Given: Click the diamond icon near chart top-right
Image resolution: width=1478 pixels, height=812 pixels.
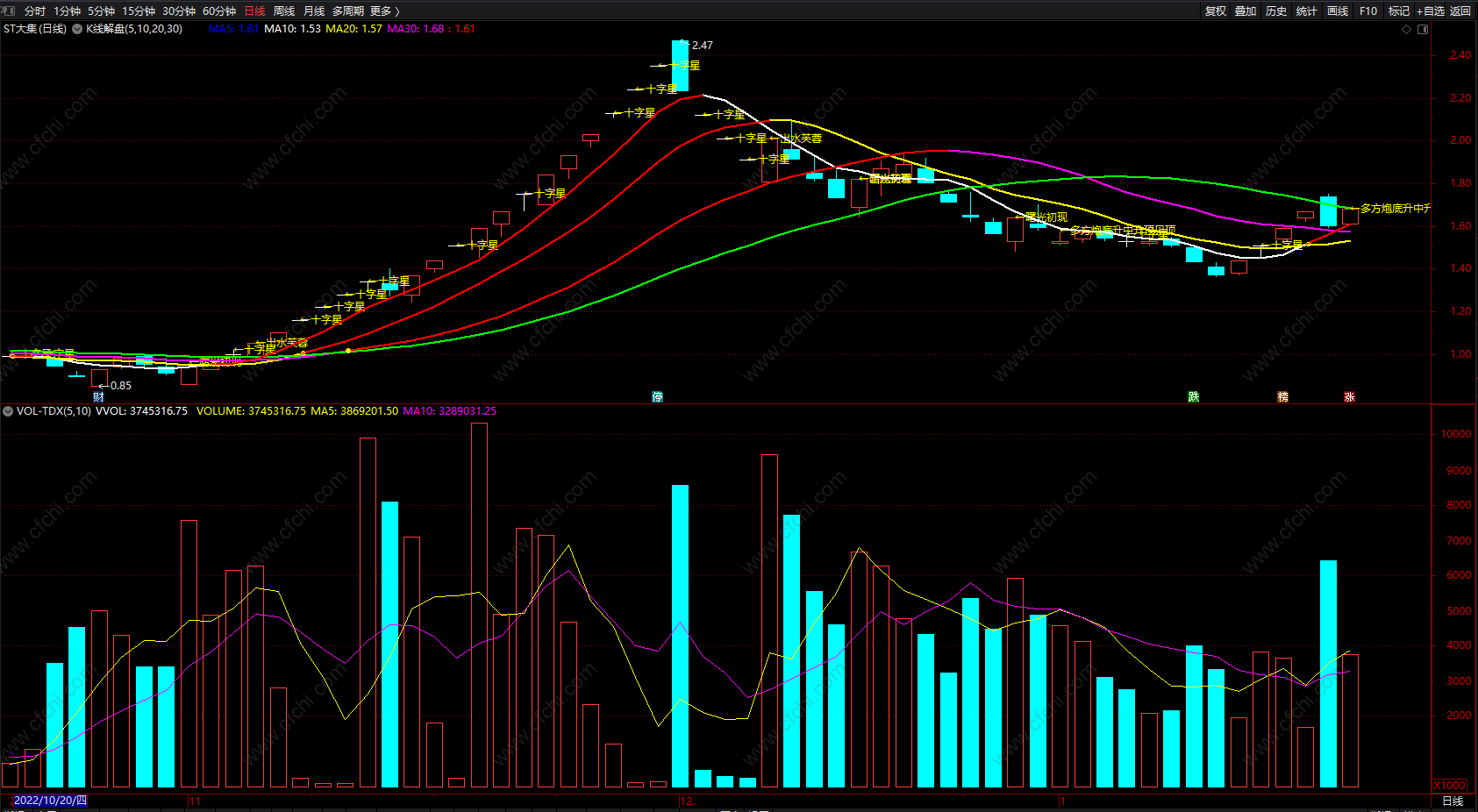Looking at the screenshot, I should coord(1407,29).
